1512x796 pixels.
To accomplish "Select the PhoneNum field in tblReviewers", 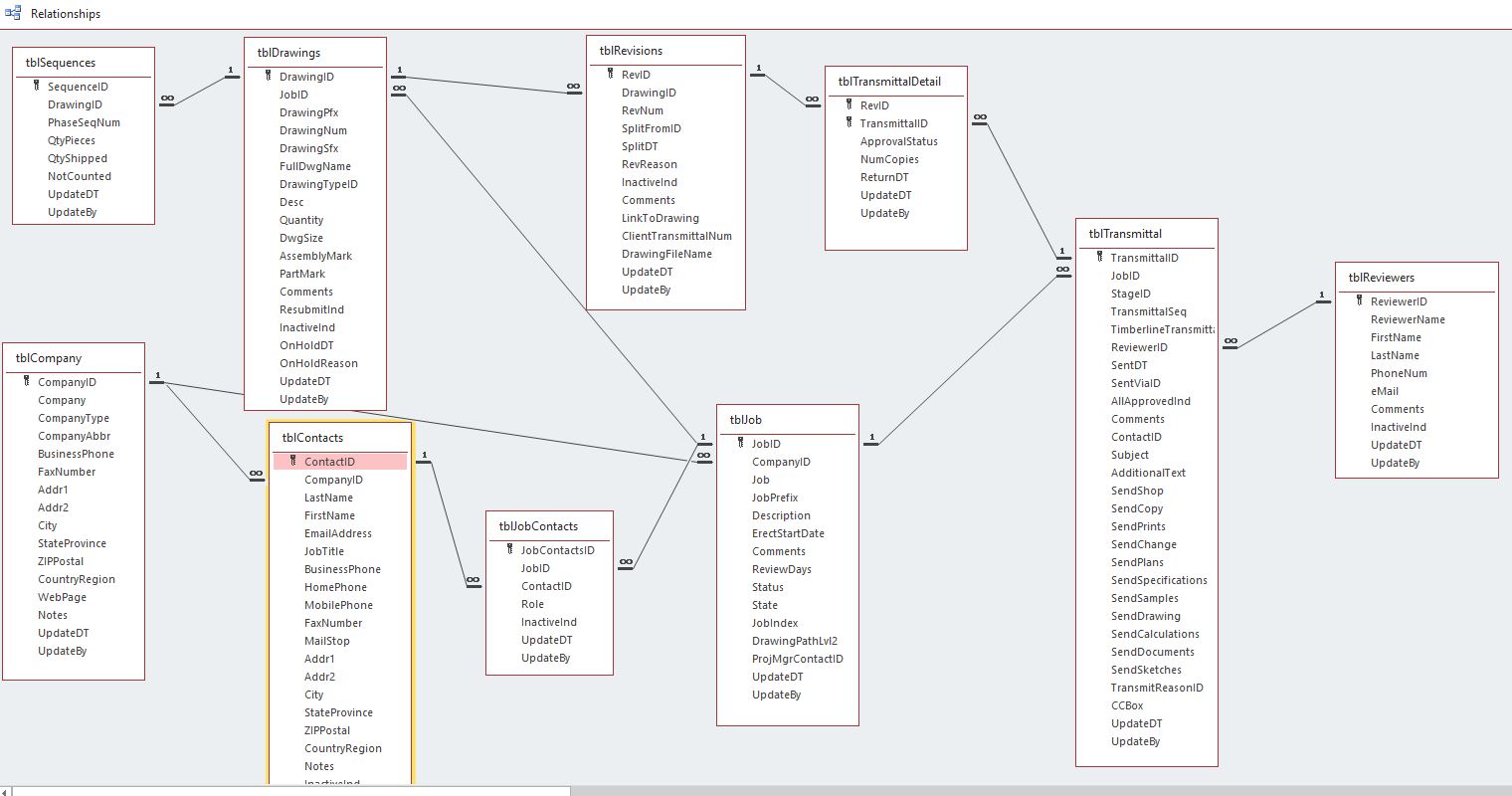I will coord(1399,373).
